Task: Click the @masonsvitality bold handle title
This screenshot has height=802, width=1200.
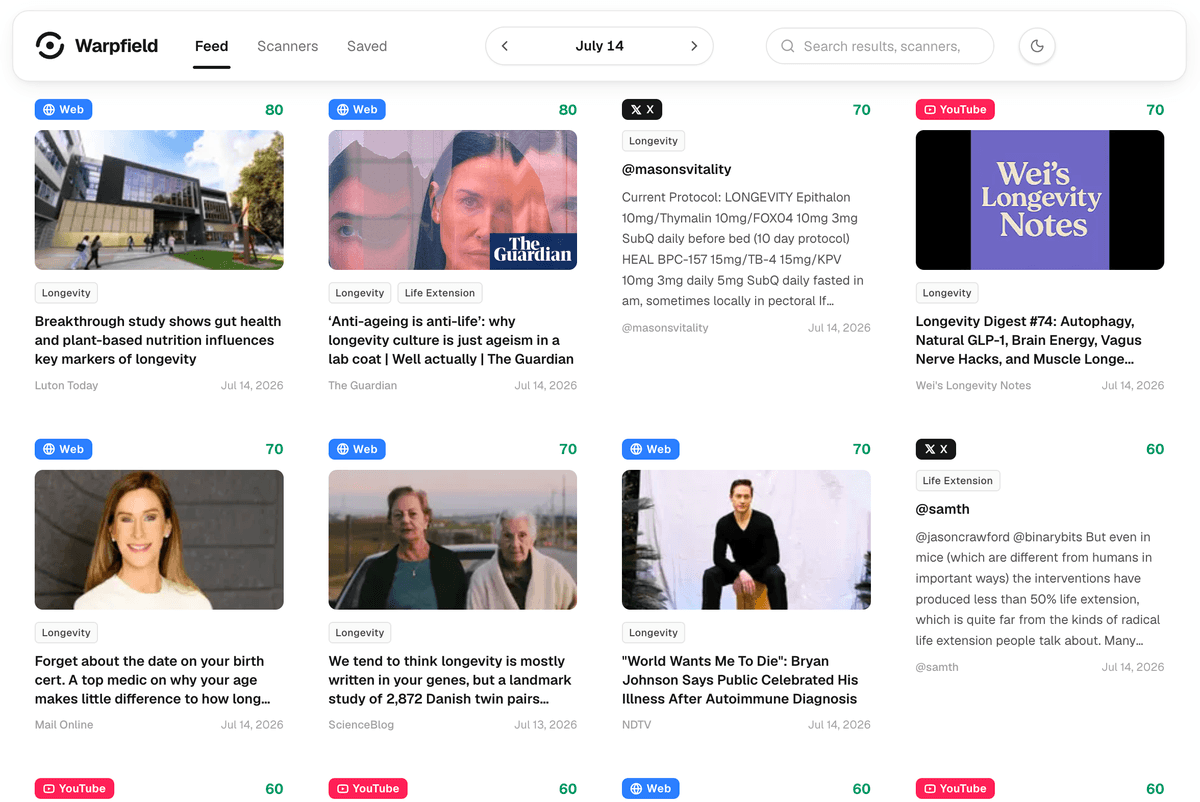Action: pyautogui.click(x=677, y=169)
